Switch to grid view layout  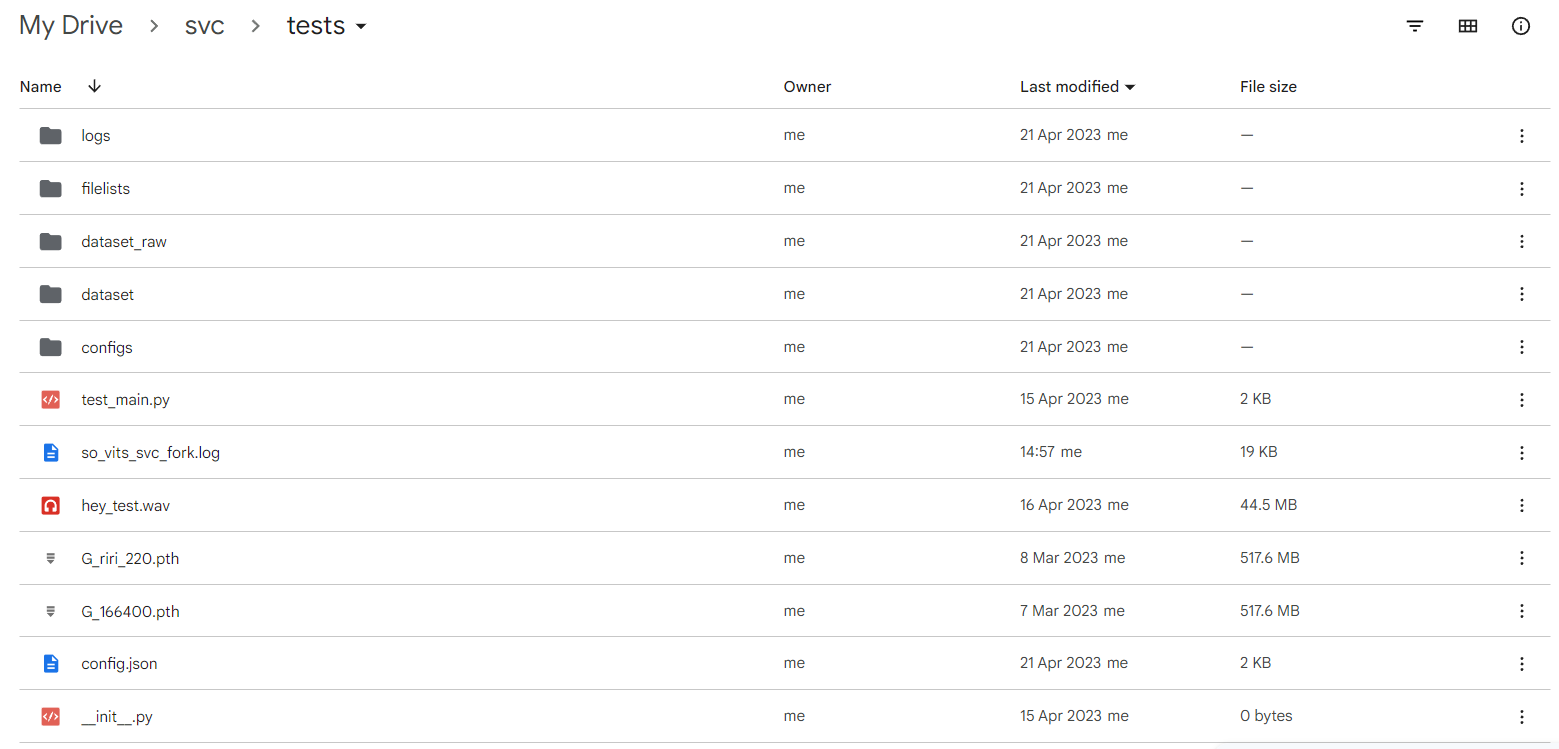click(1467, 25)
